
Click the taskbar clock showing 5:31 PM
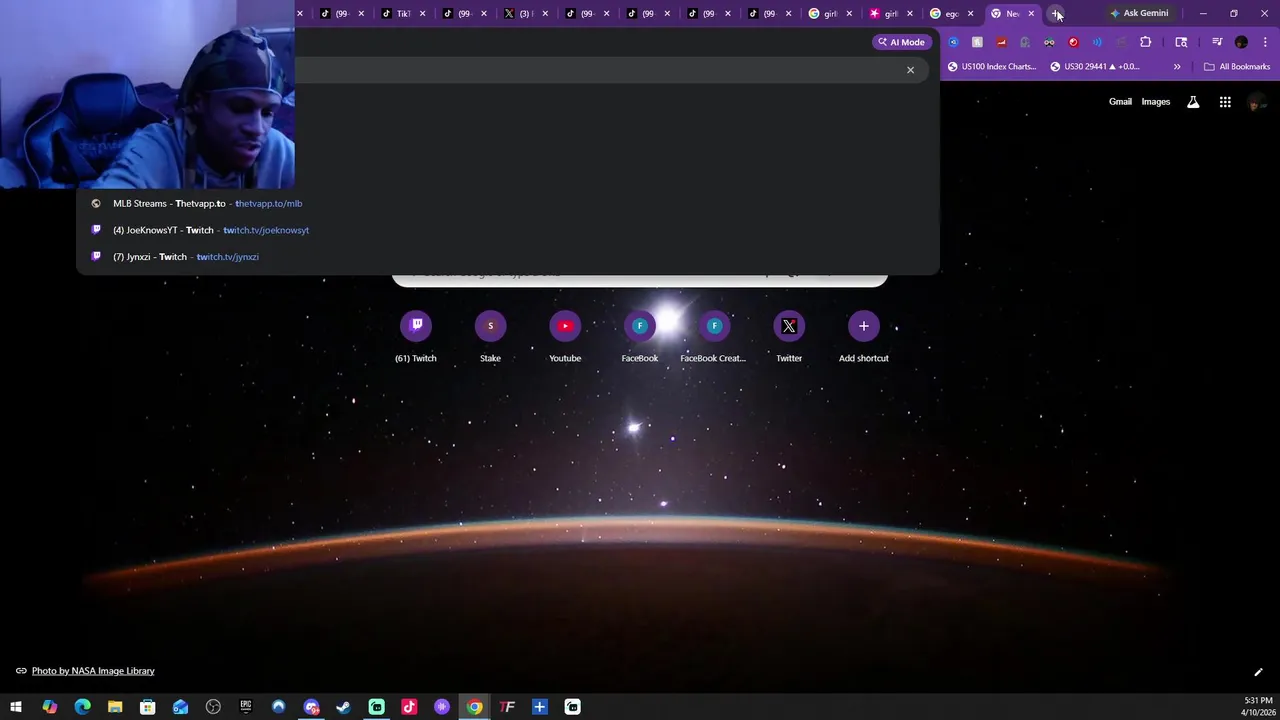pyautogui.click(x=1258, y=707)
